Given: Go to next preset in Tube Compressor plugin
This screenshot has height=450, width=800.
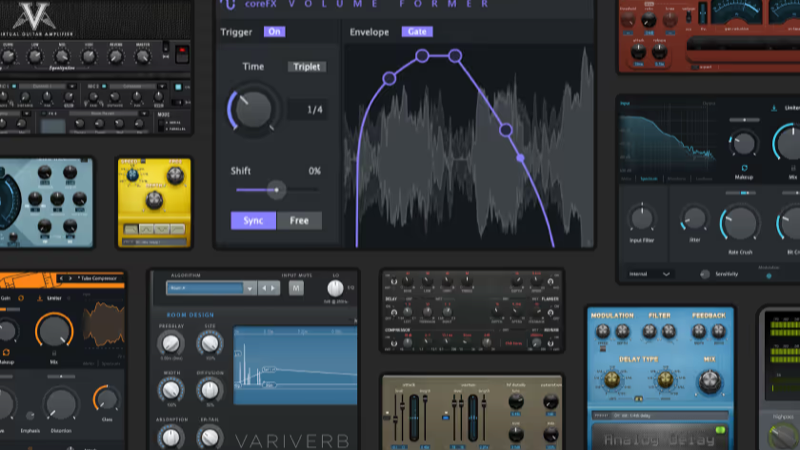Looking at the screenshot, I should point(70,279).
